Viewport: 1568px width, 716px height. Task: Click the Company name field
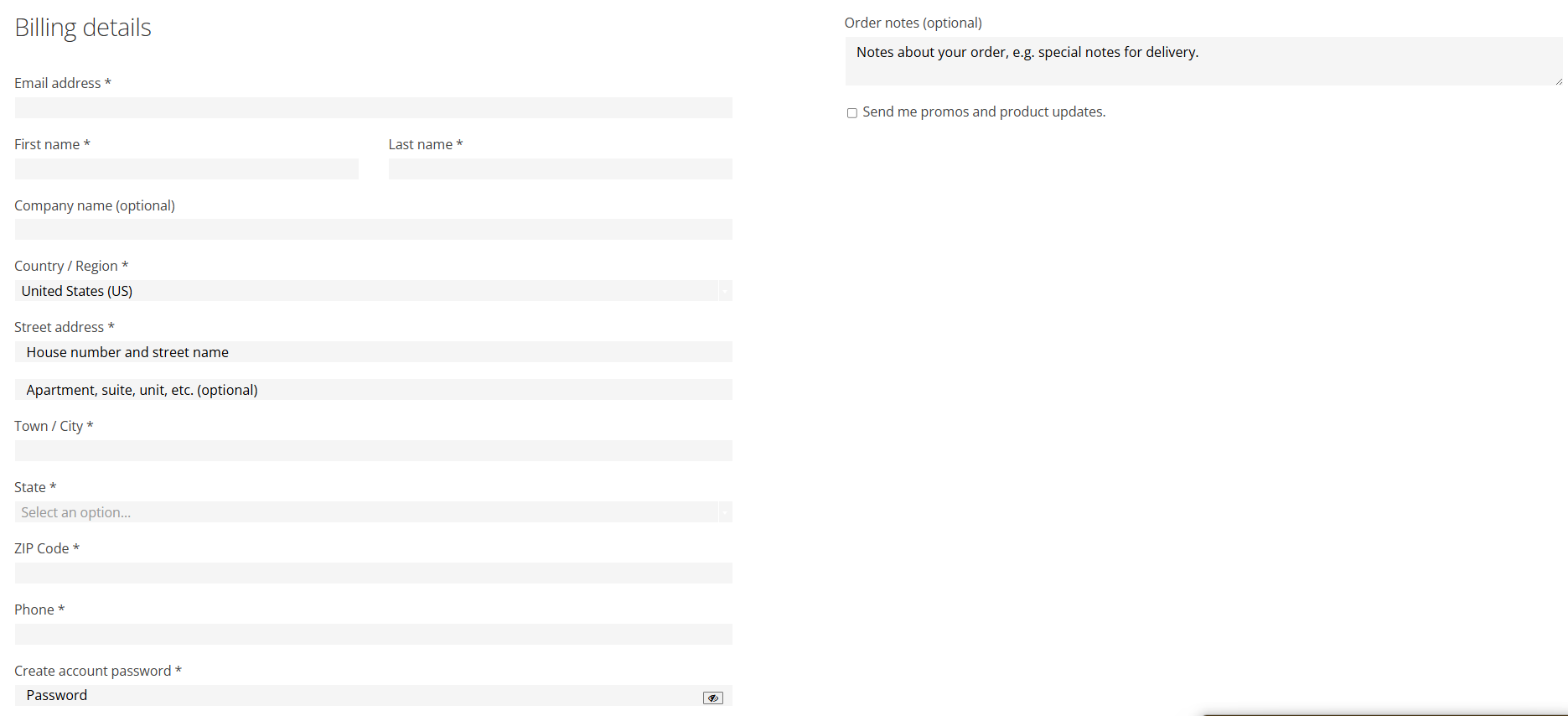(x=373, y=230)
